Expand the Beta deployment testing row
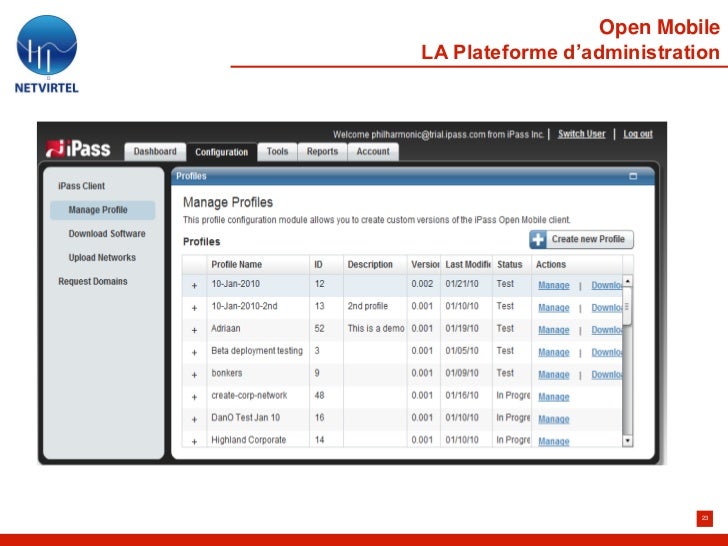The image size is (728, 546). click(195, 353)
